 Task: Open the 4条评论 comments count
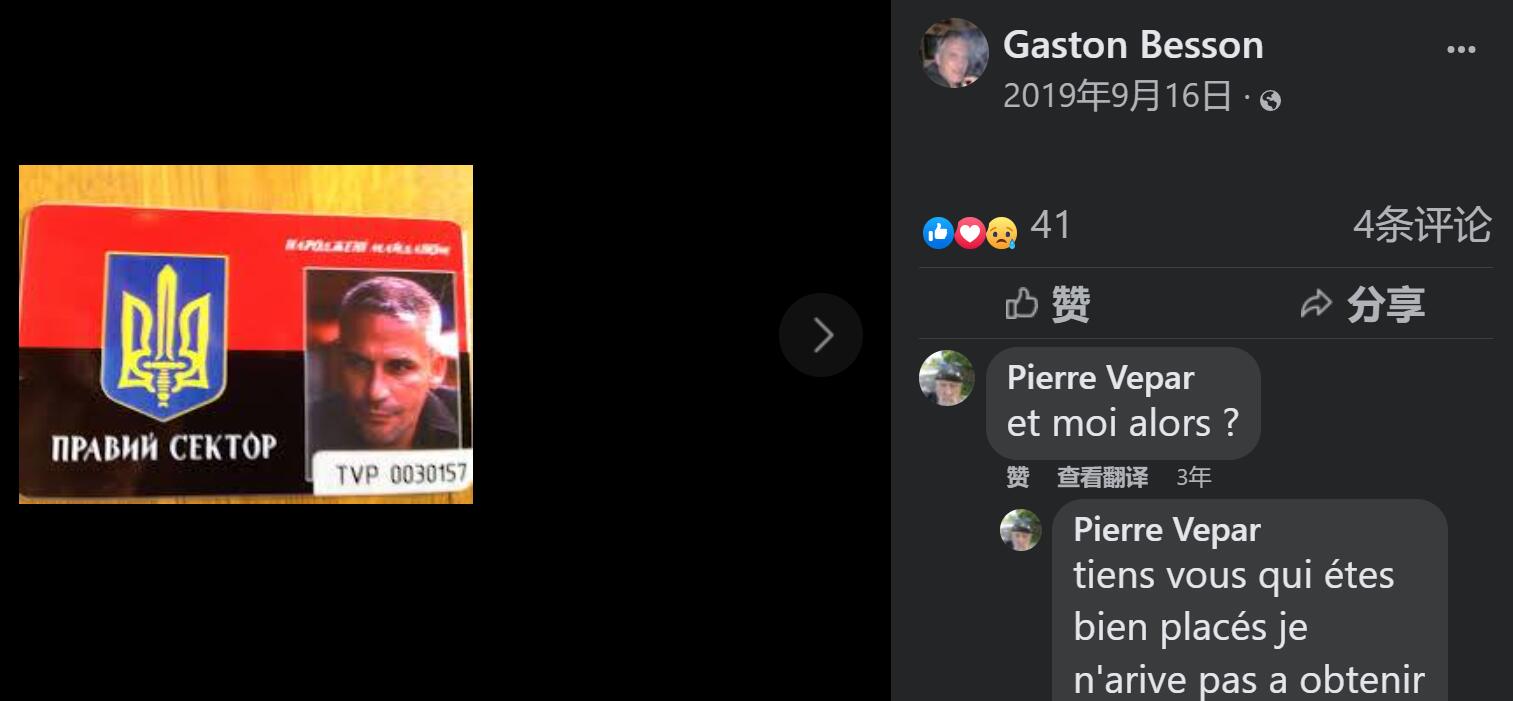pos(1422,226)
